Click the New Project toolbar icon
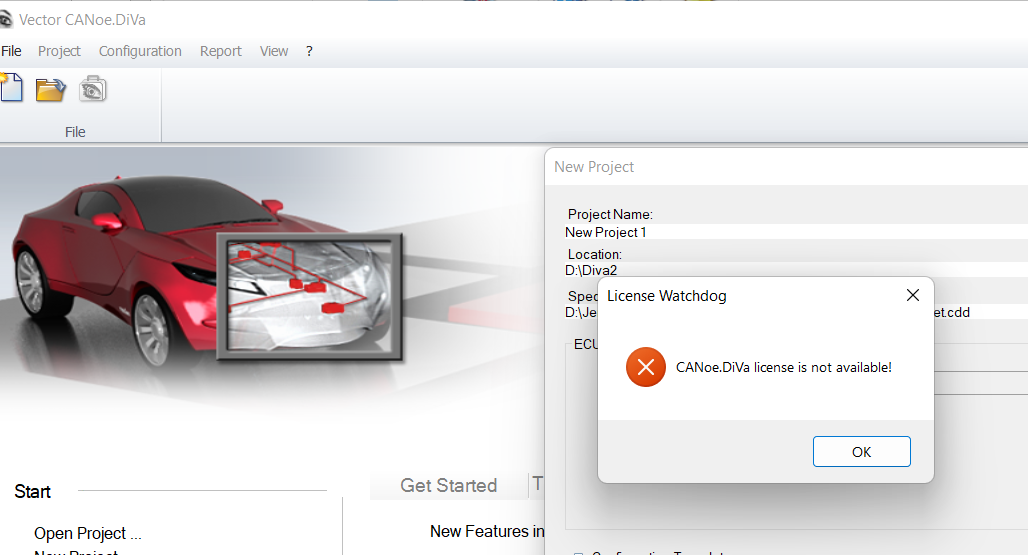 click(11, 88)
